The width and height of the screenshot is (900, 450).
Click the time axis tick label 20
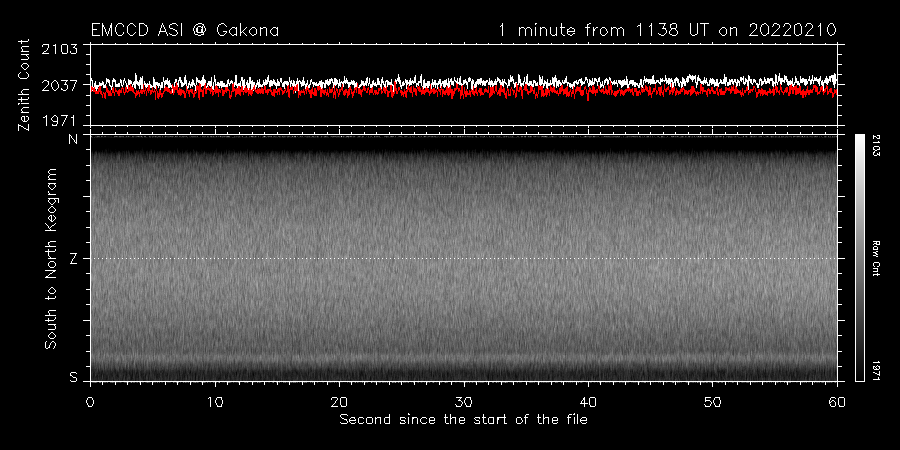[339, 401]
